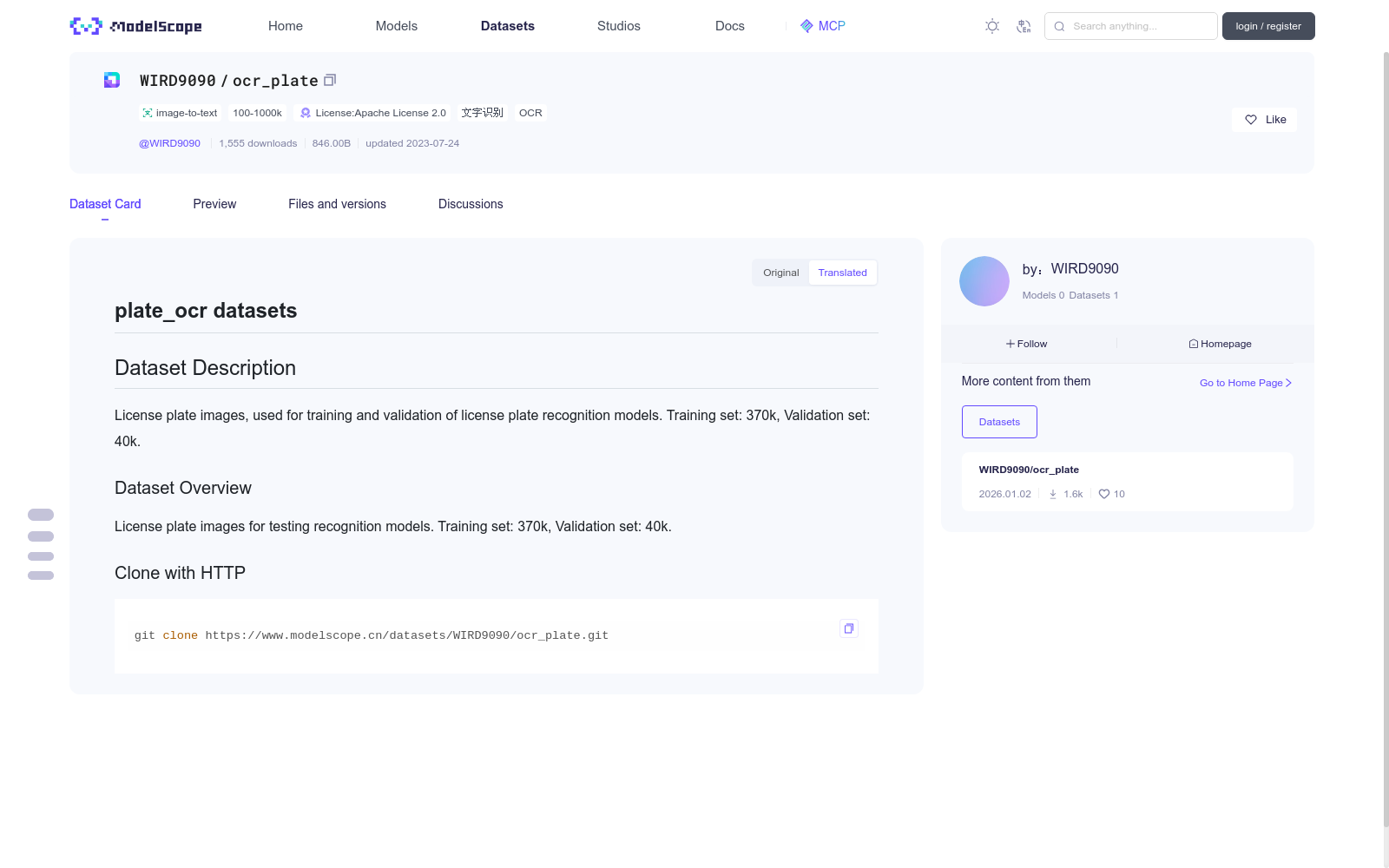Select the git clone URL text

406,635
